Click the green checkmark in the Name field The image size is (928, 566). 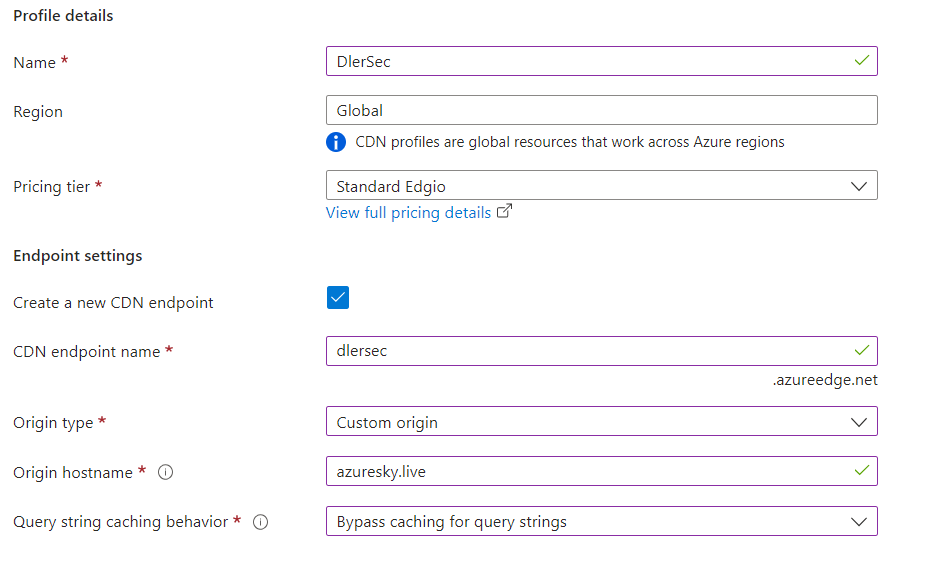[x=861, y=61]
